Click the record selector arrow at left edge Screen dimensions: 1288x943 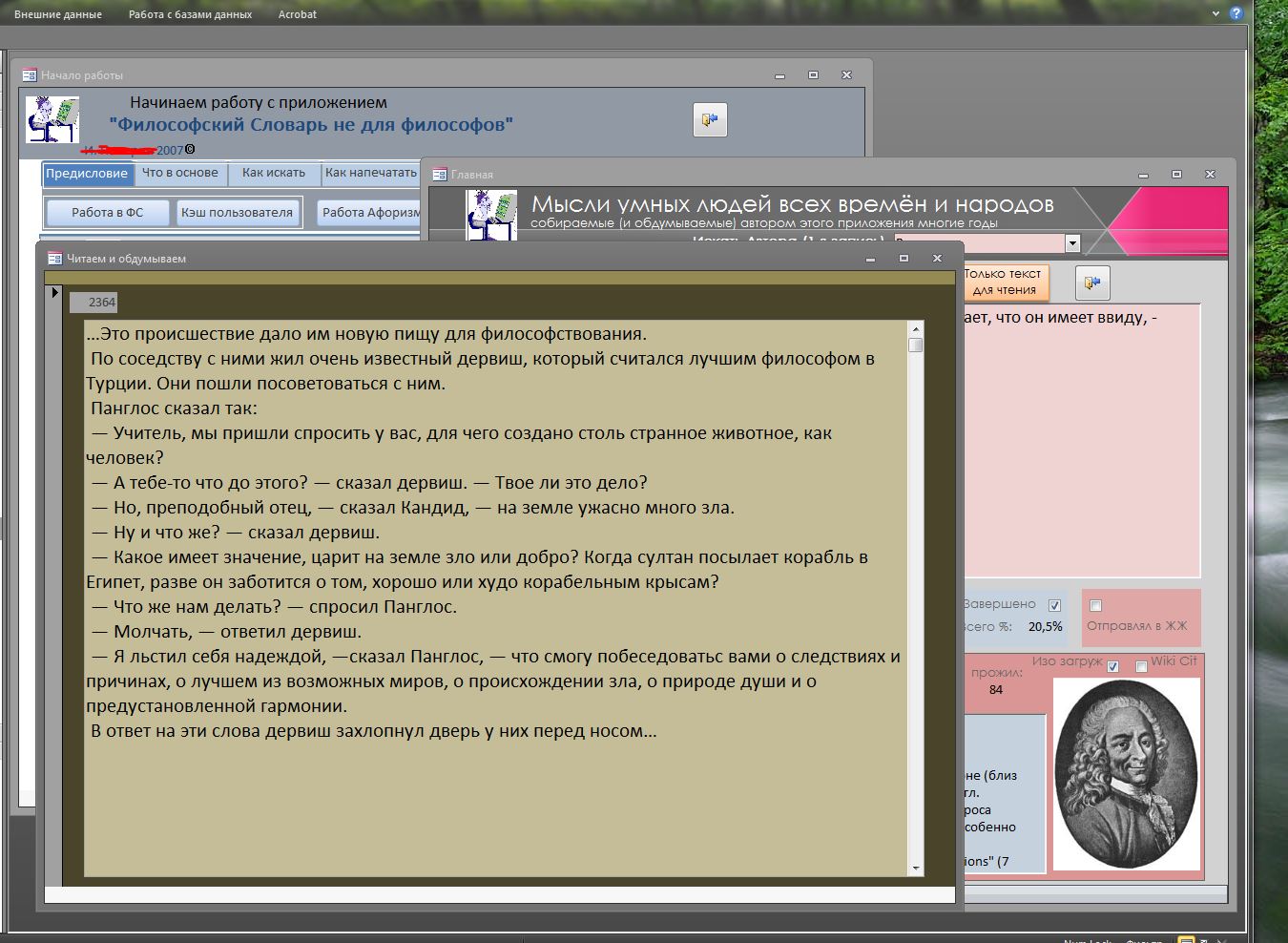click(x=54, y=293)
